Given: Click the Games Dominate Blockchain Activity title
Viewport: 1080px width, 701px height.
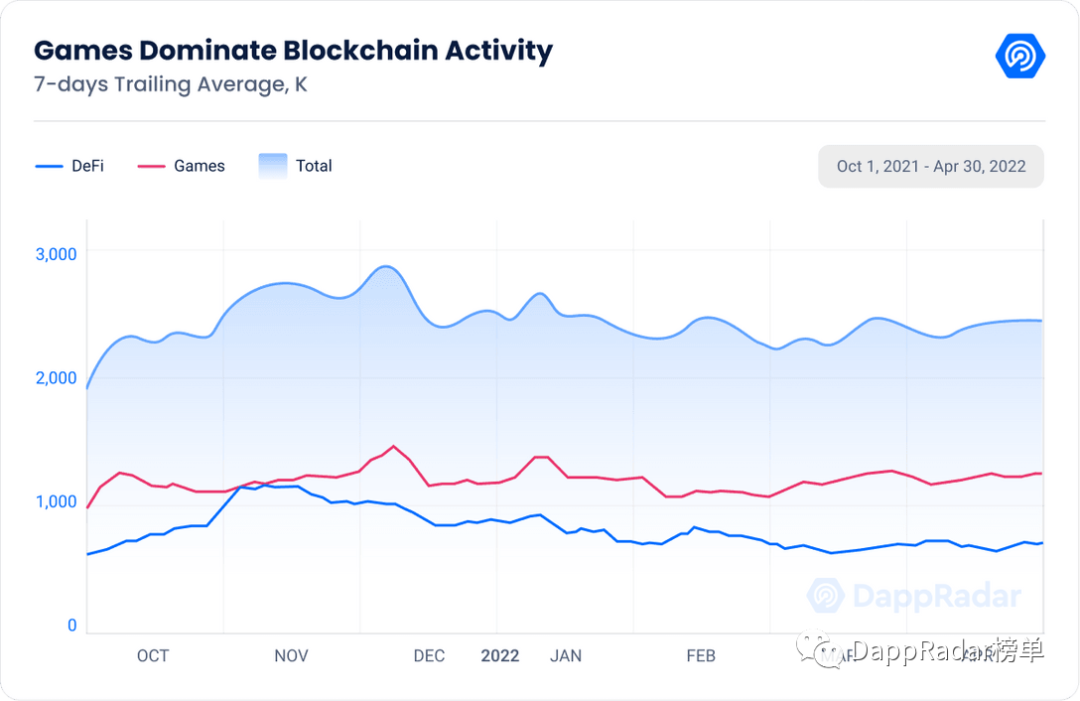Looking at the screenshot, I should (x=293, y=51).
